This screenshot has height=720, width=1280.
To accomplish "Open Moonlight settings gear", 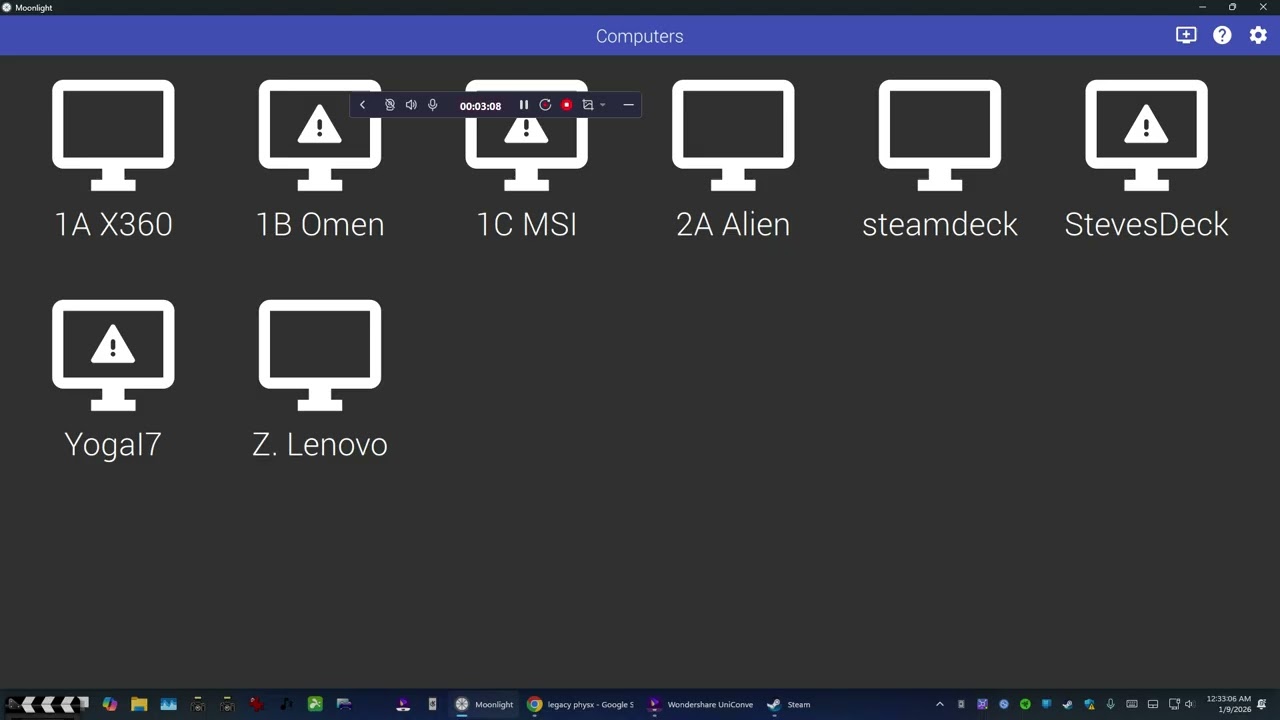I will 1258,35.
